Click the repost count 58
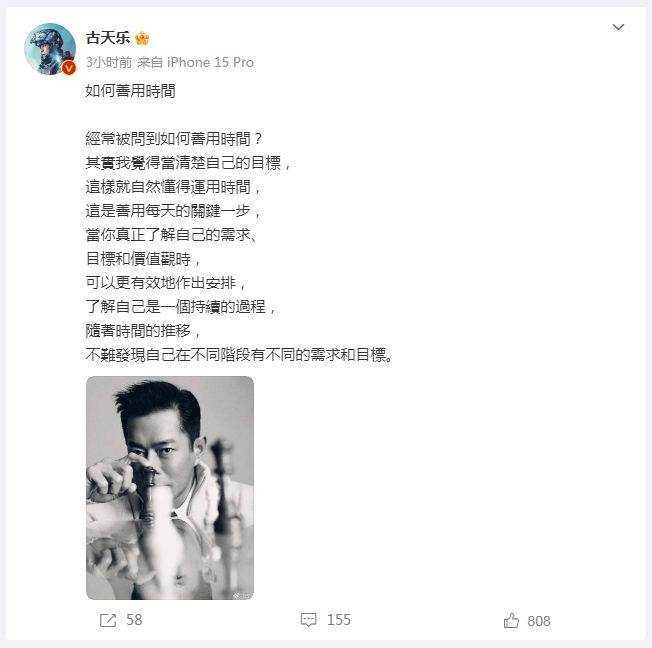The height and width of the screenshot is (648, 652). click(134, 620)
